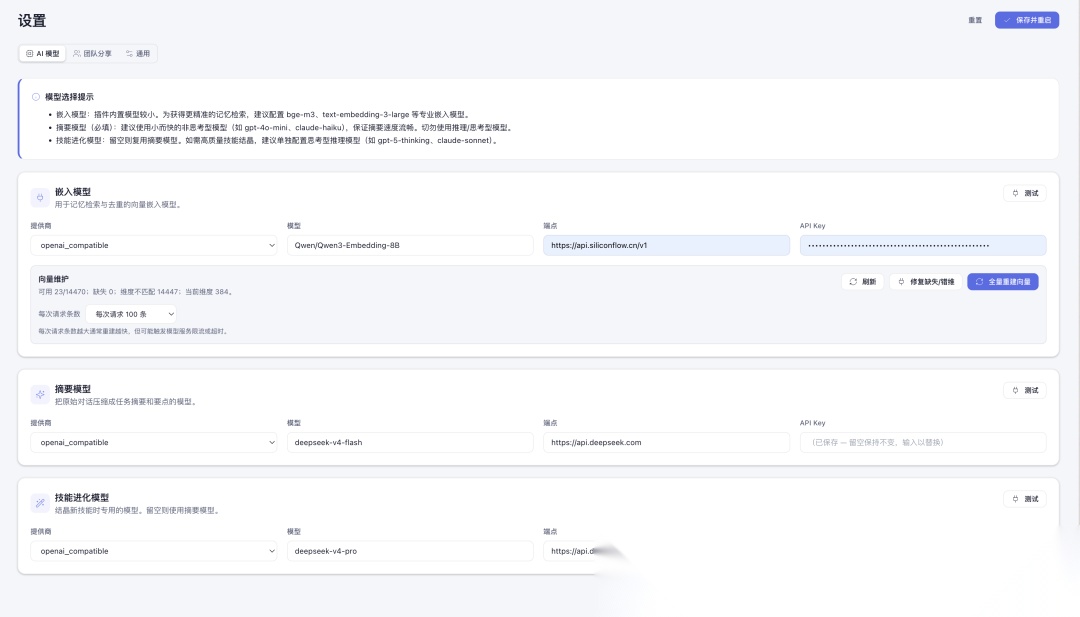Click the 技能进化模型 端点 field
This screenshot has width=1080, height=617.
pyautogui.click(x=585, y=551)
